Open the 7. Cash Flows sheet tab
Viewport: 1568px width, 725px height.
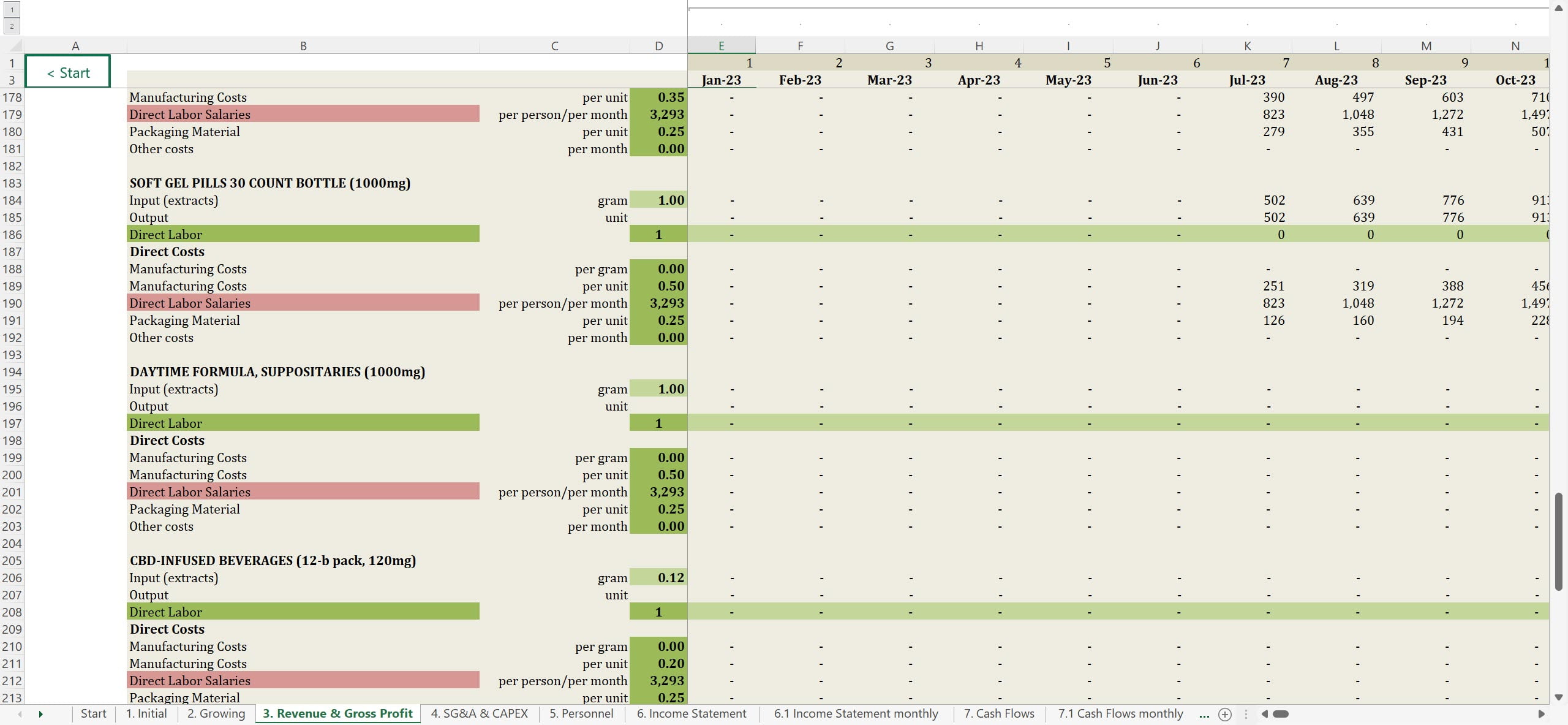point(998,713)
